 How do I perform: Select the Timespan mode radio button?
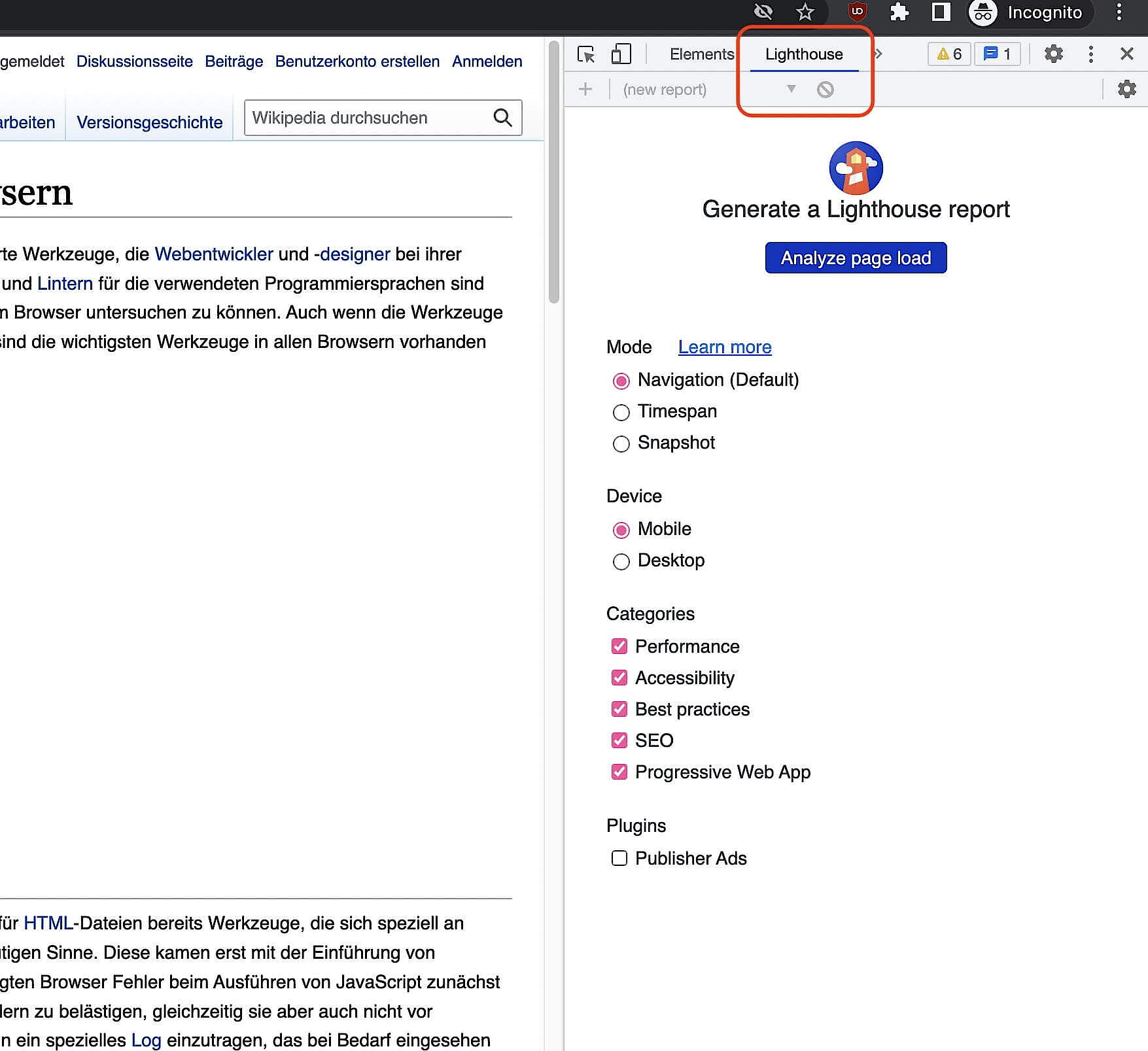point(621,412)
